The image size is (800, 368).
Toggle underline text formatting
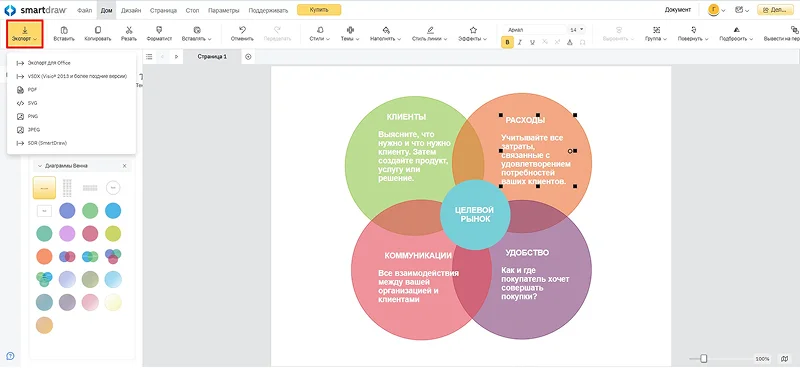point(533,42)
